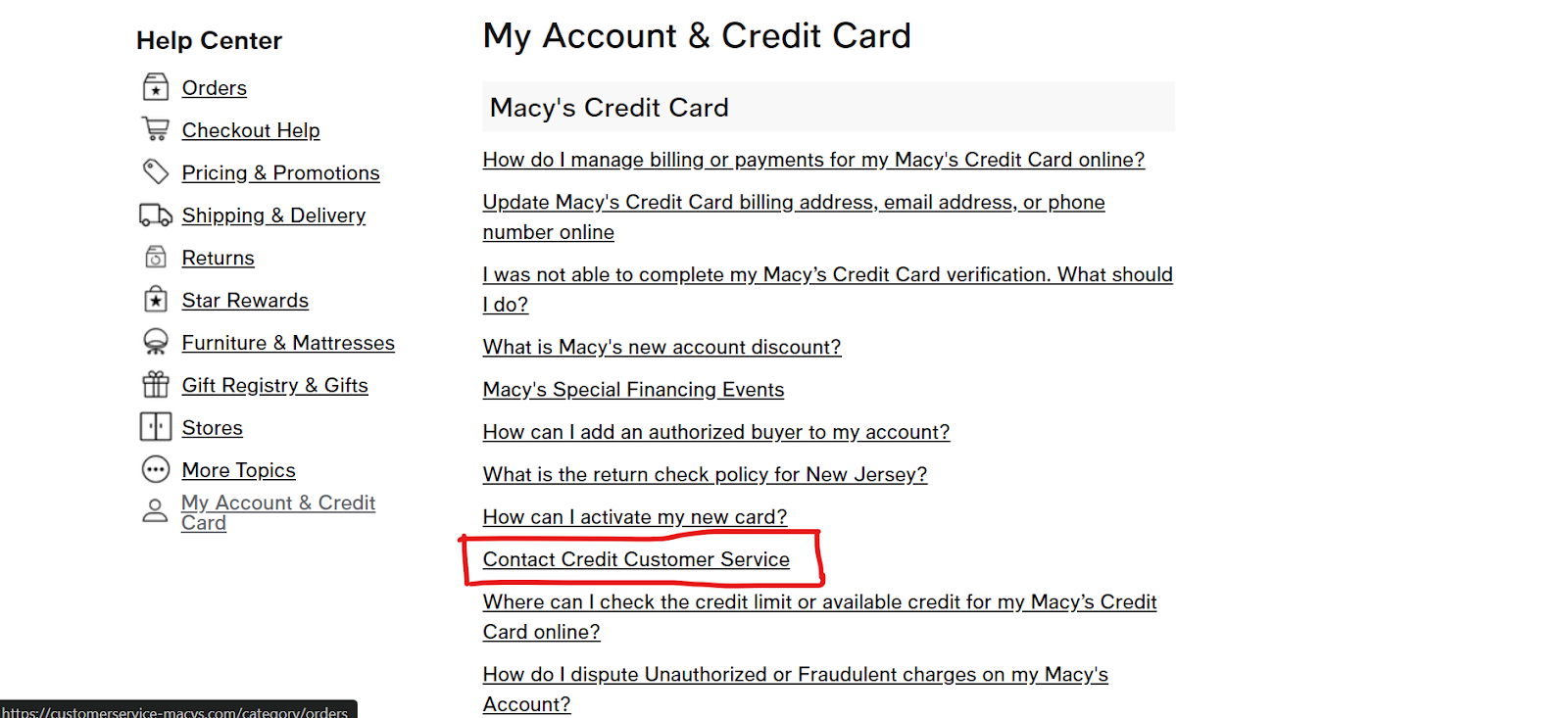This screenshot has height=718, width=1568.
Task: Click the More Topics ellipsis icon
Action: tap(156, 469)
